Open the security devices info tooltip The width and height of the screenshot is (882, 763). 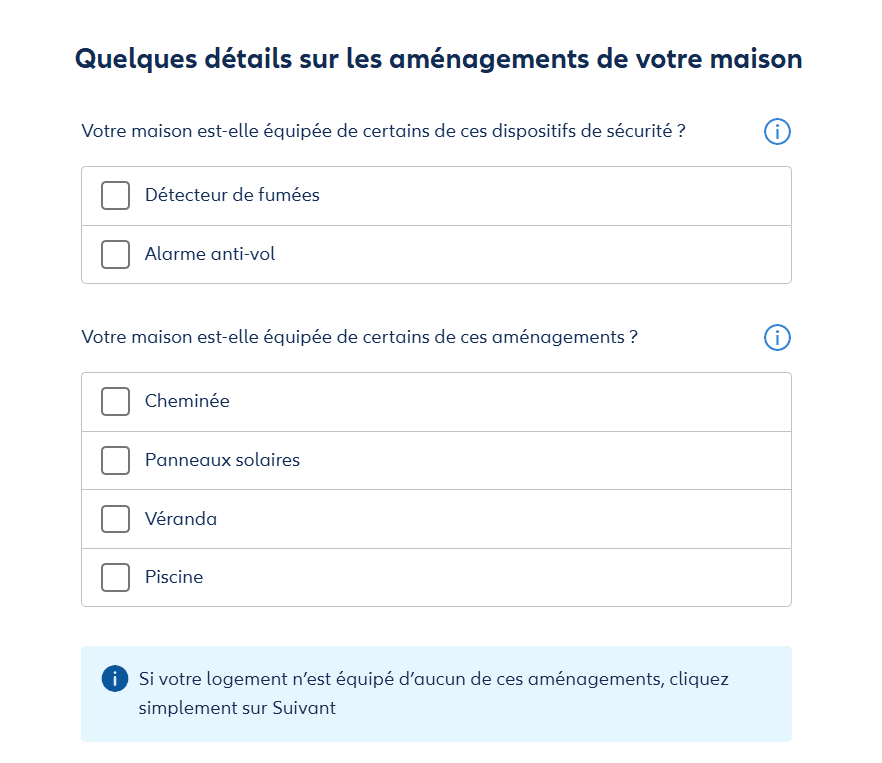coord(777,131)
